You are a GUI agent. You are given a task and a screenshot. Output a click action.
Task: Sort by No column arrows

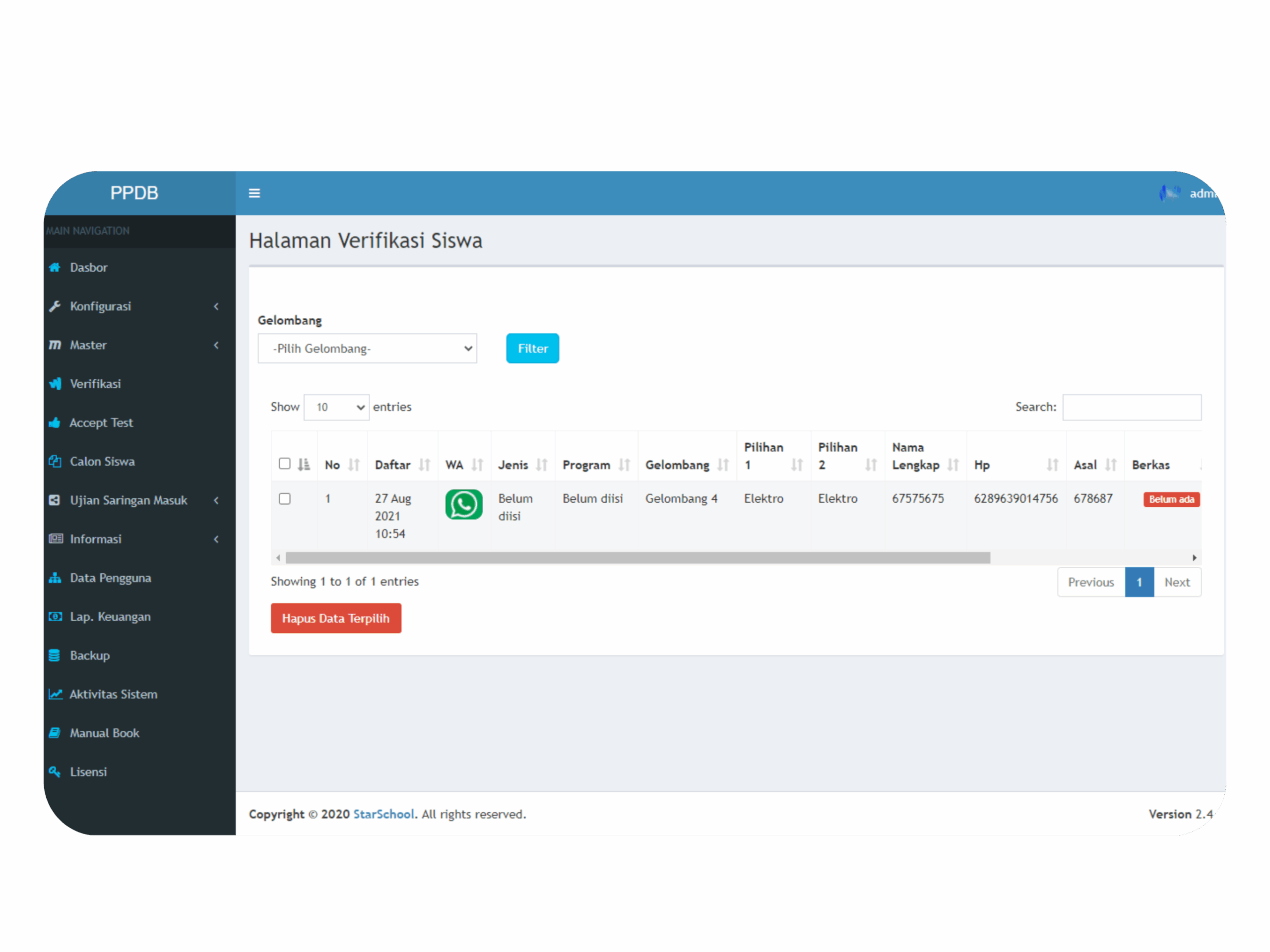click(x=354, y=466)
